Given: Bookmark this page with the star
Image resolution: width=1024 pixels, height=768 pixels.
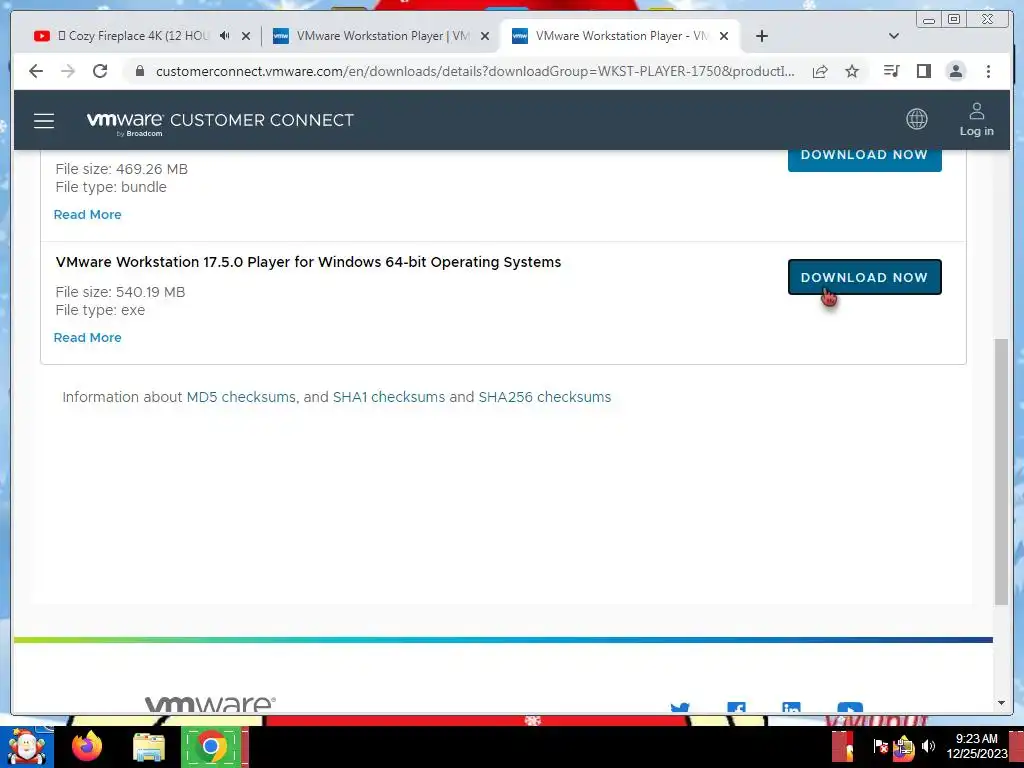Looking at the screenshot, I should (852, 71).
